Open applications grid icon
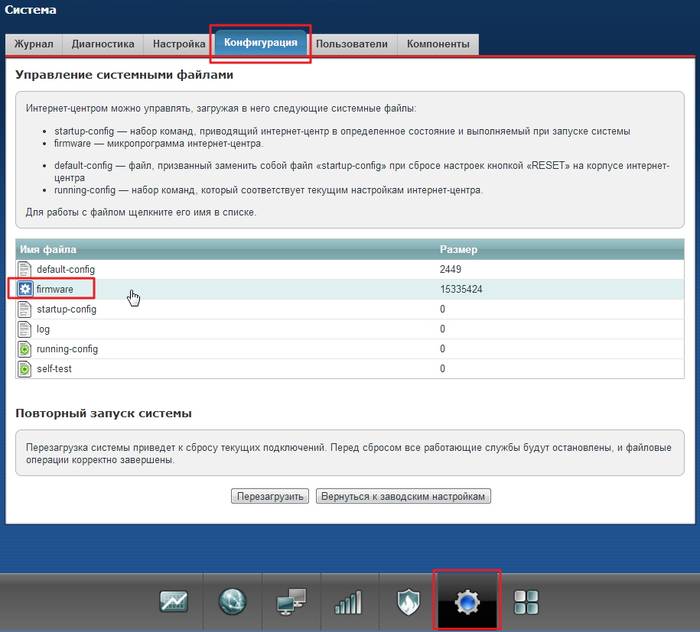 click(x=526, y=601)
